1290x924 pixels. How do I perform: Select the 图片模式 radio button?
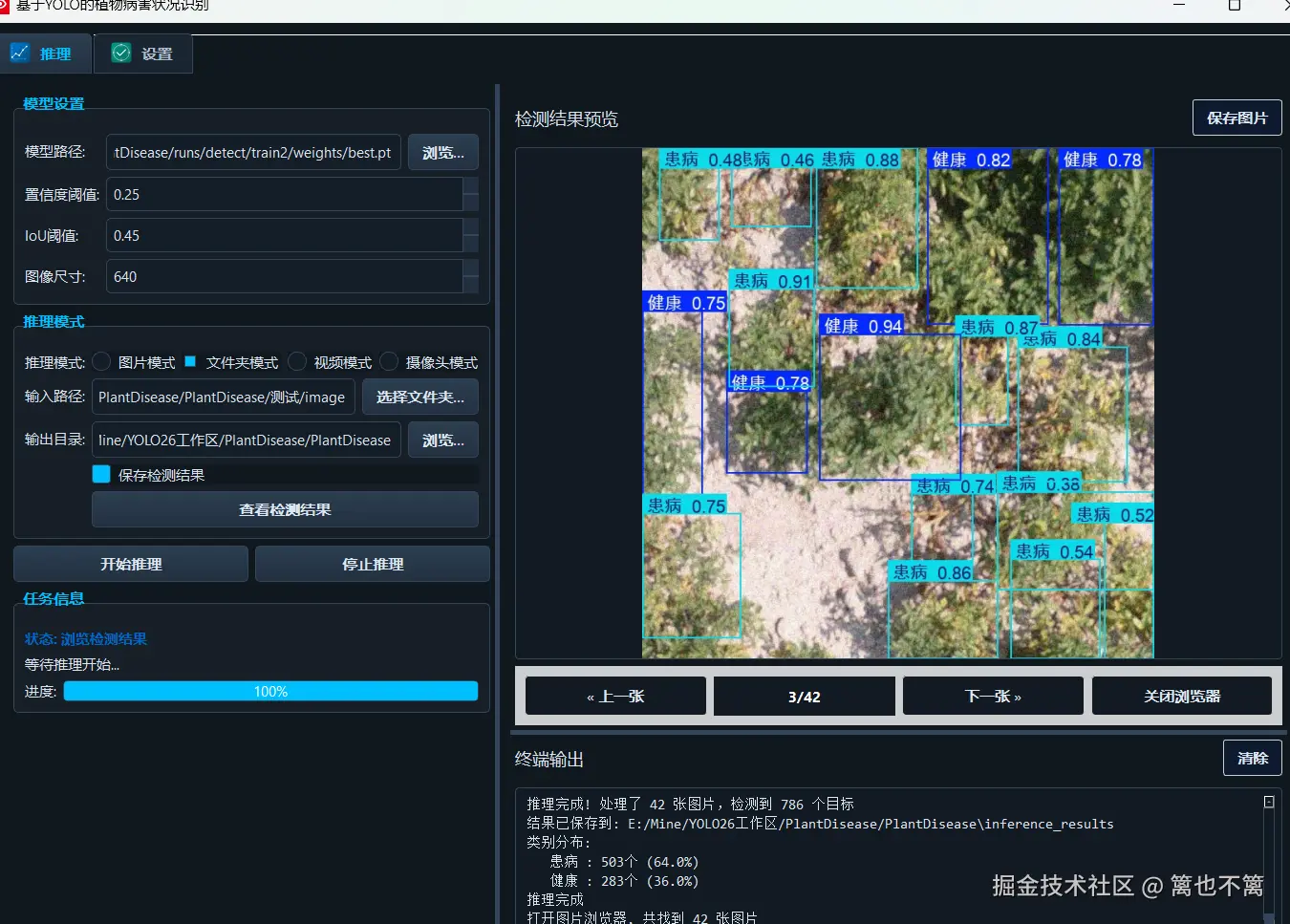coord(100,361)
